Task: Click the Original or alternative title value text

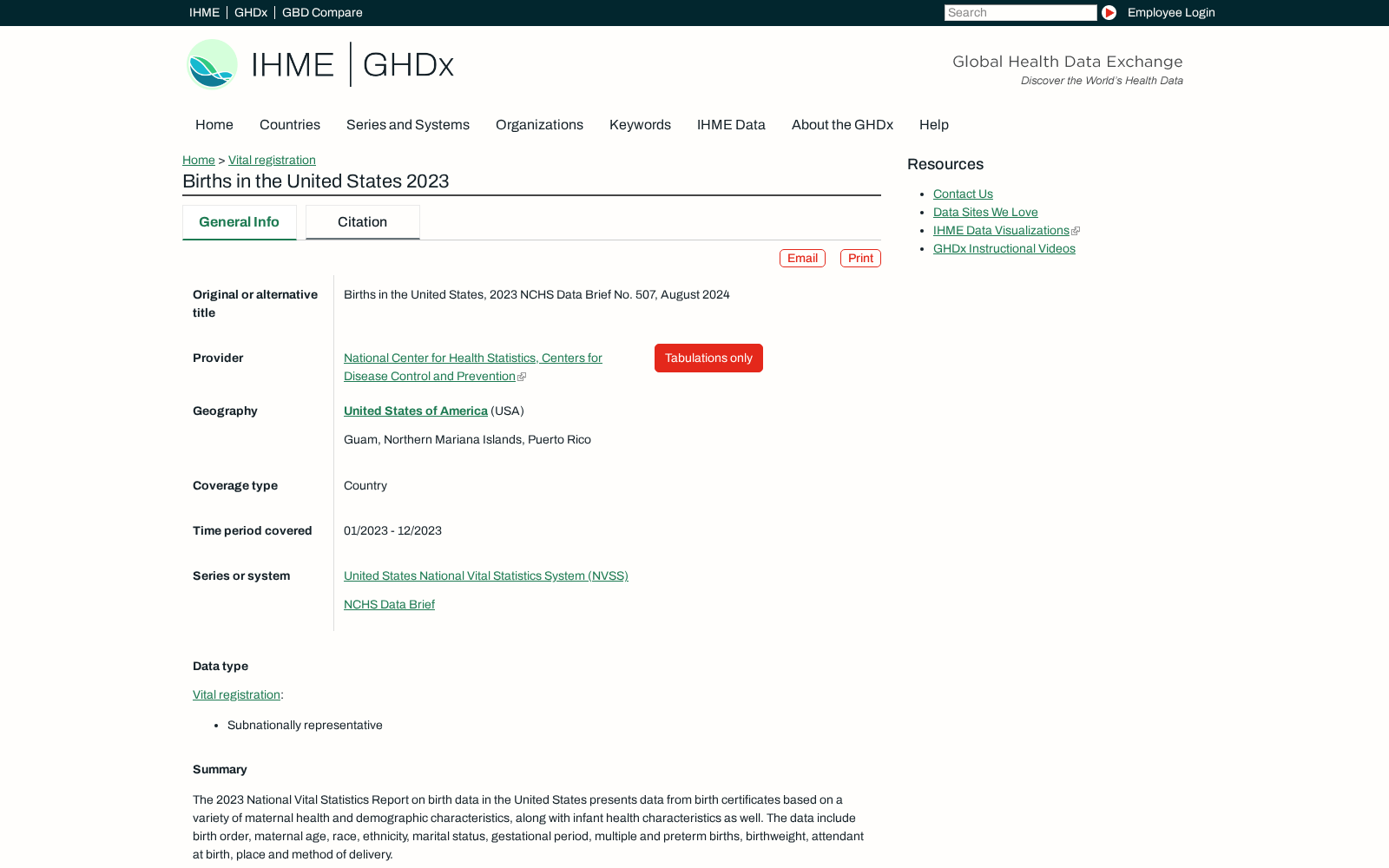Action: 537,295
